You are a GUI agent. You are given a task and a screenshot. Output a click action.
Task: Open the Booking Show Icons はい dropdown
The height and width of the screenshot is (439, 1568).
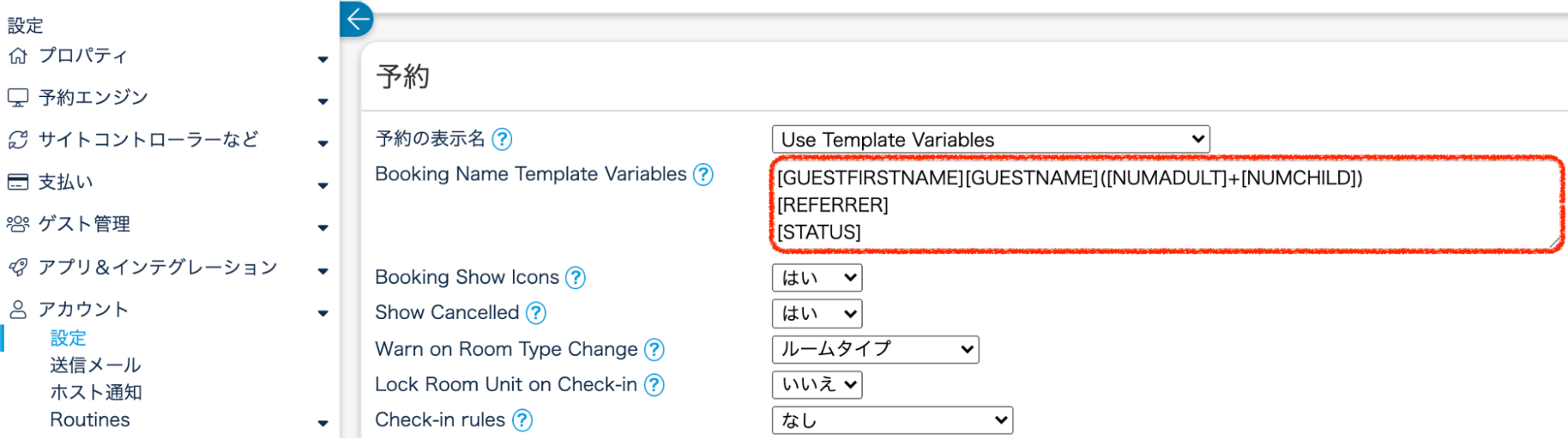(x=817, y=278)
